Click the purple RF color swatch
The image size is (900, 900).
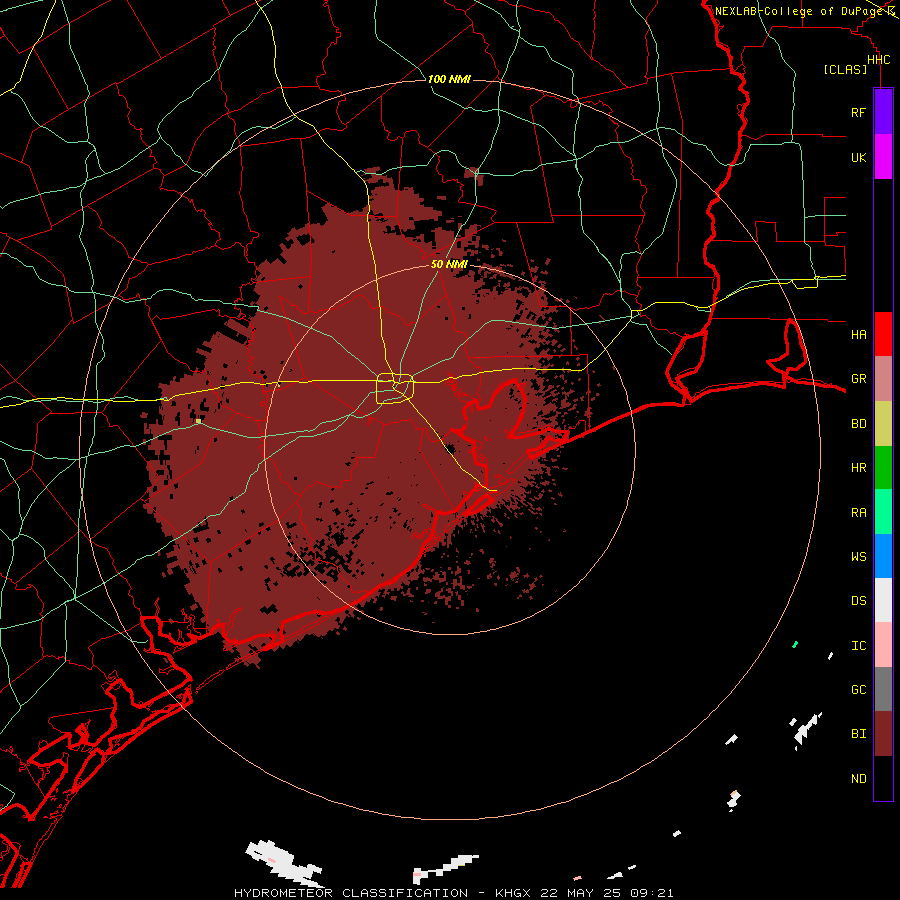[x=883, y=112]
